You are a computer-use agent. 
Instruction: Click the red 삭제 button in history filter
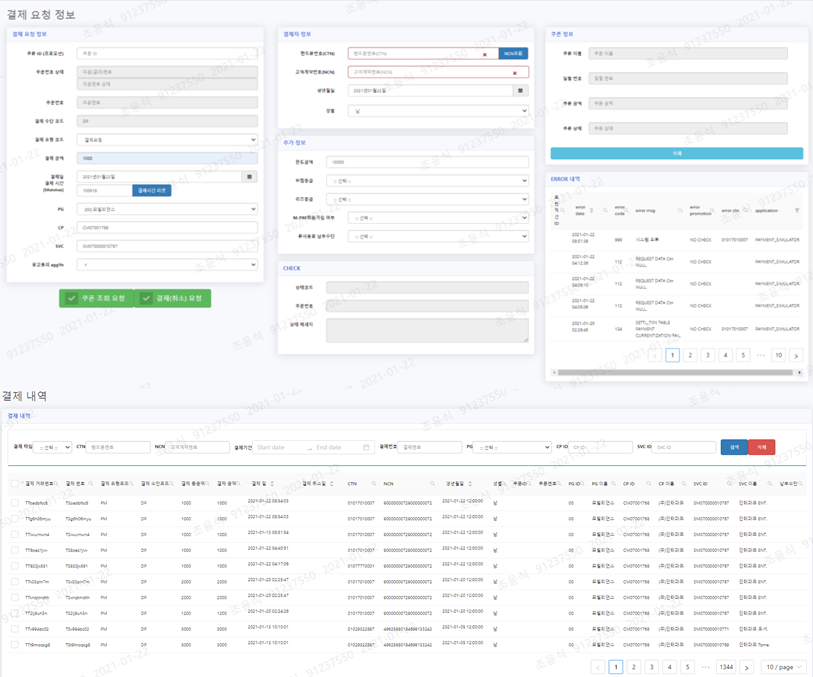tap(762, 447)
